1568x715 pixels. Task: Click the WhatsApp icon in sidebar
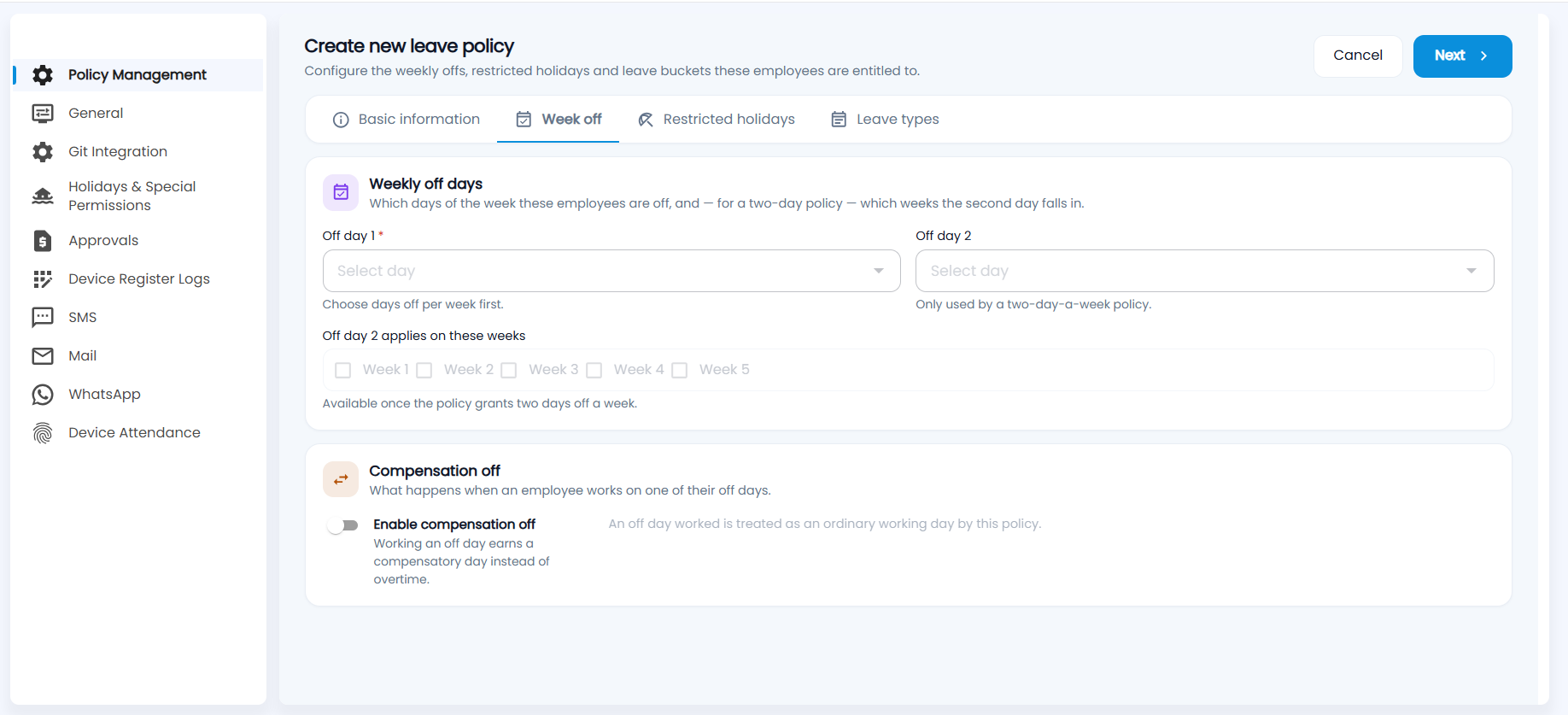tap(43, 395)
